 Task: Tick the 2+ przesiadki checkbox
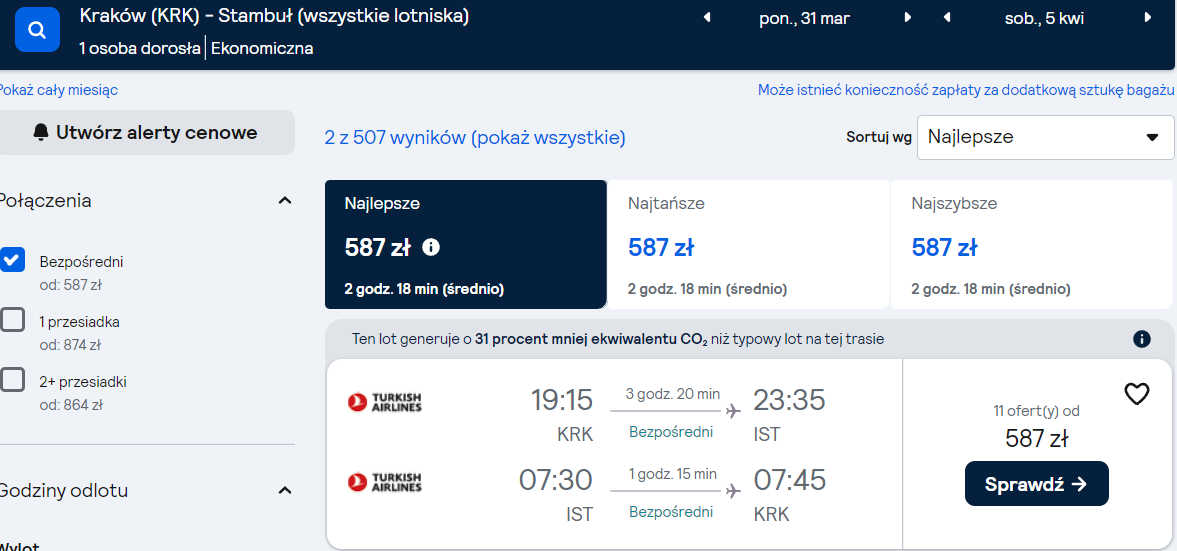pyautogui.click(x=12, y=379)
